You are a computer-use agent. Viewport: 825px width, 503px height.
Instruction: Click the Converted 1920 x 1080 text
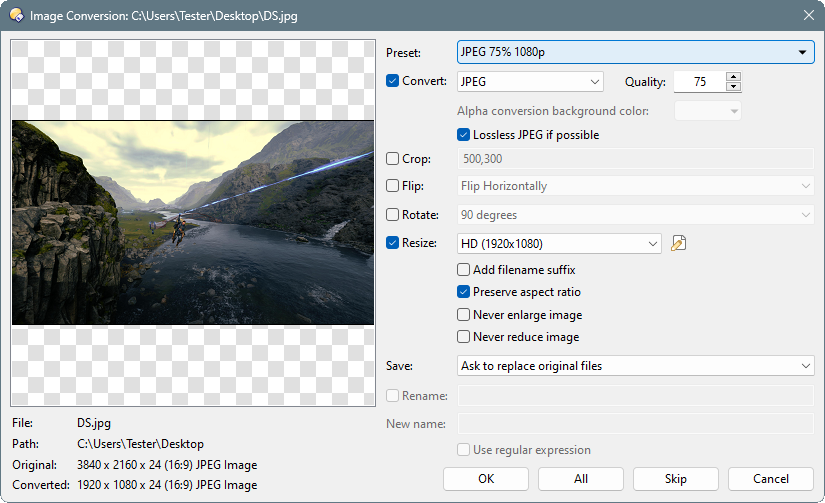(167, 485)
